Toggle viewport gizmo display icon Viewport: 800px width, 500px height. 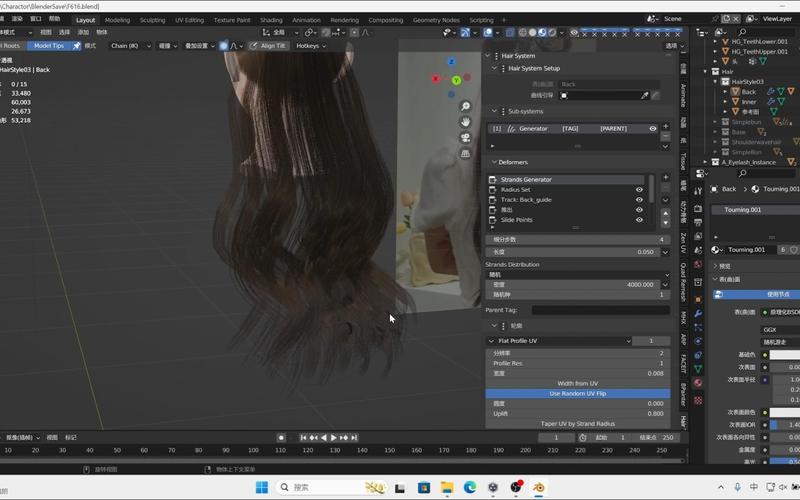click(465, 33)
